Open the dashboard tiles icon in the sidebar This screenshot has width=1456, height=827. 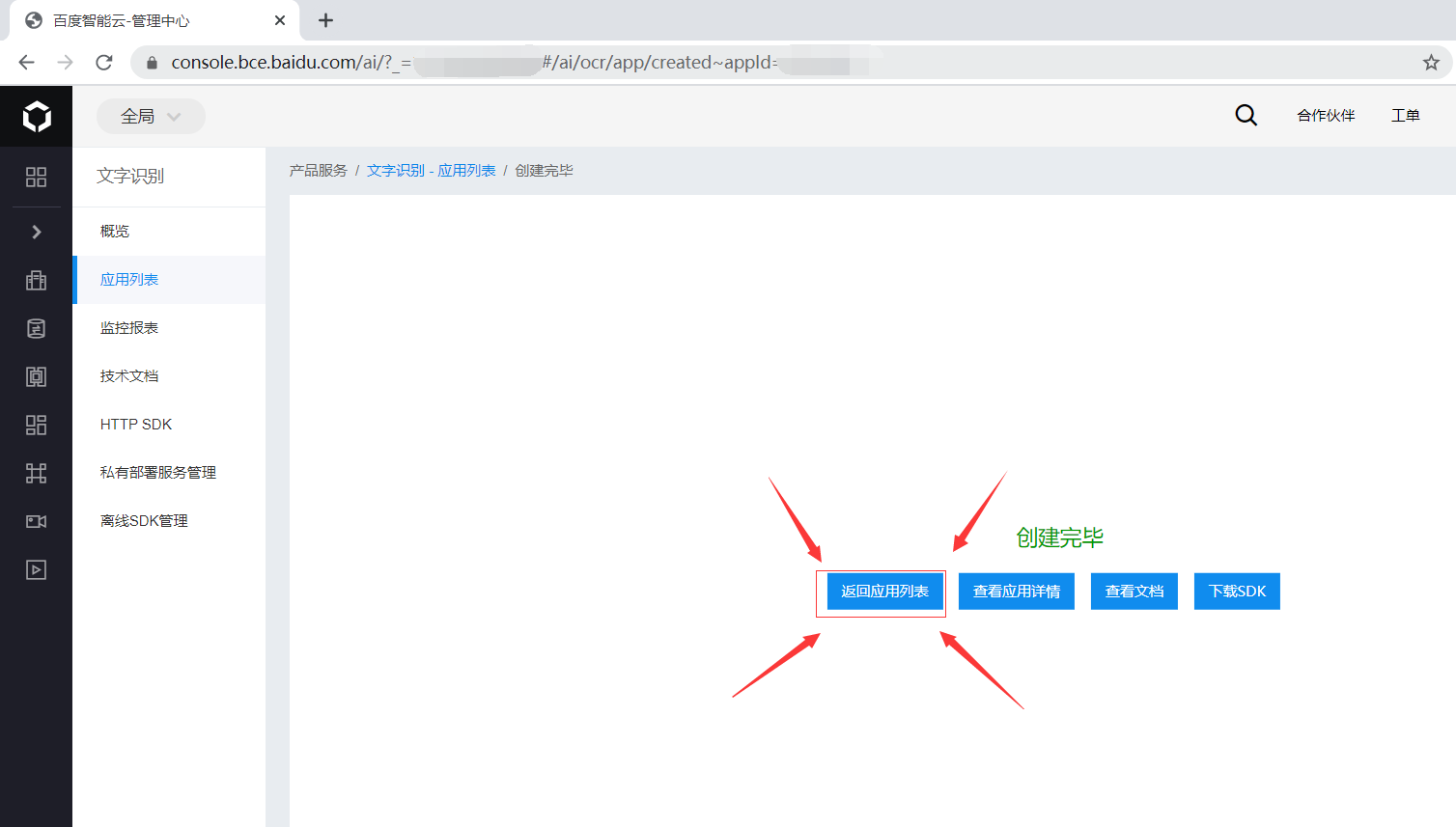[x=36, y=425]
